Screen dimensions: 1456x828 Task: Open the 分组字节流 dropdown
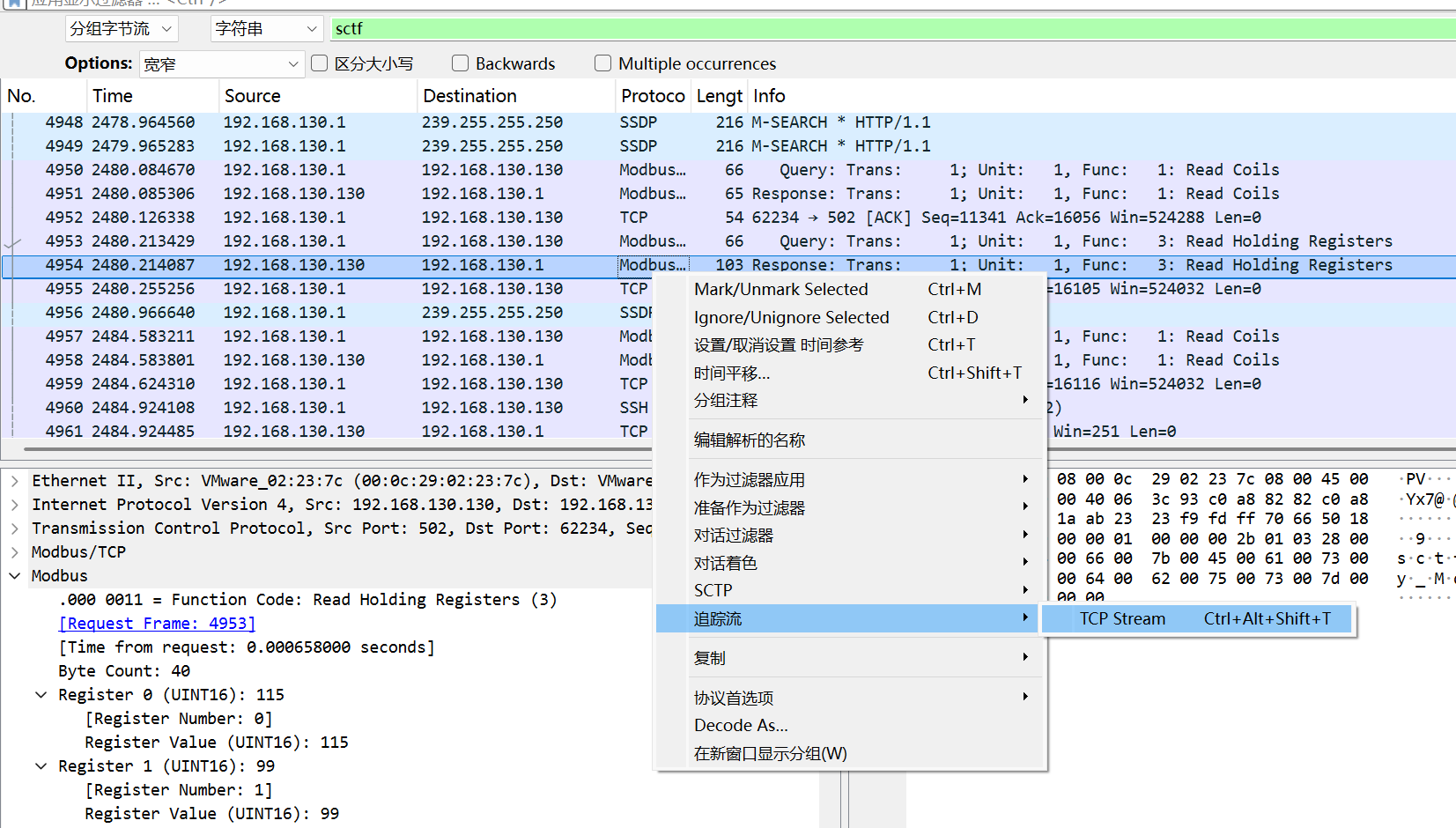(x=122, y=28)
